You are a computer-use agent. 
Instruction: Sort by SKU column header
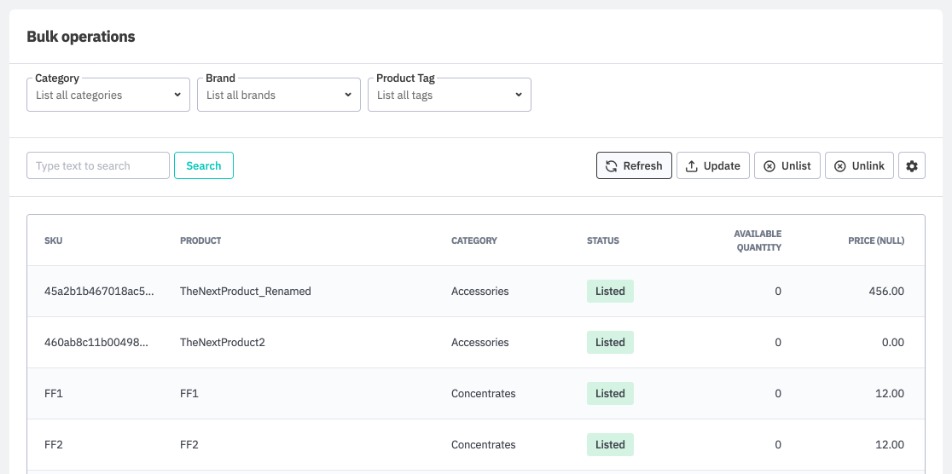(54, 241)
